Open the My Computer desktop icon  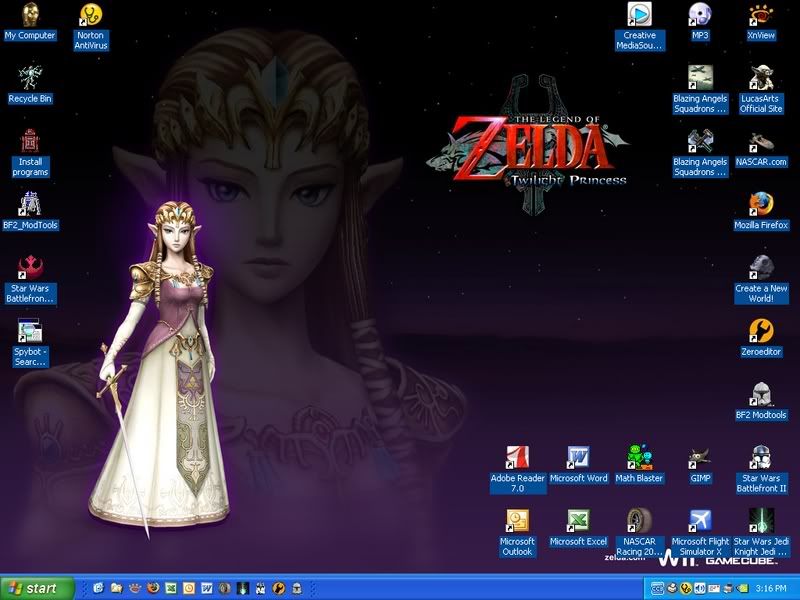click(30, 22)
